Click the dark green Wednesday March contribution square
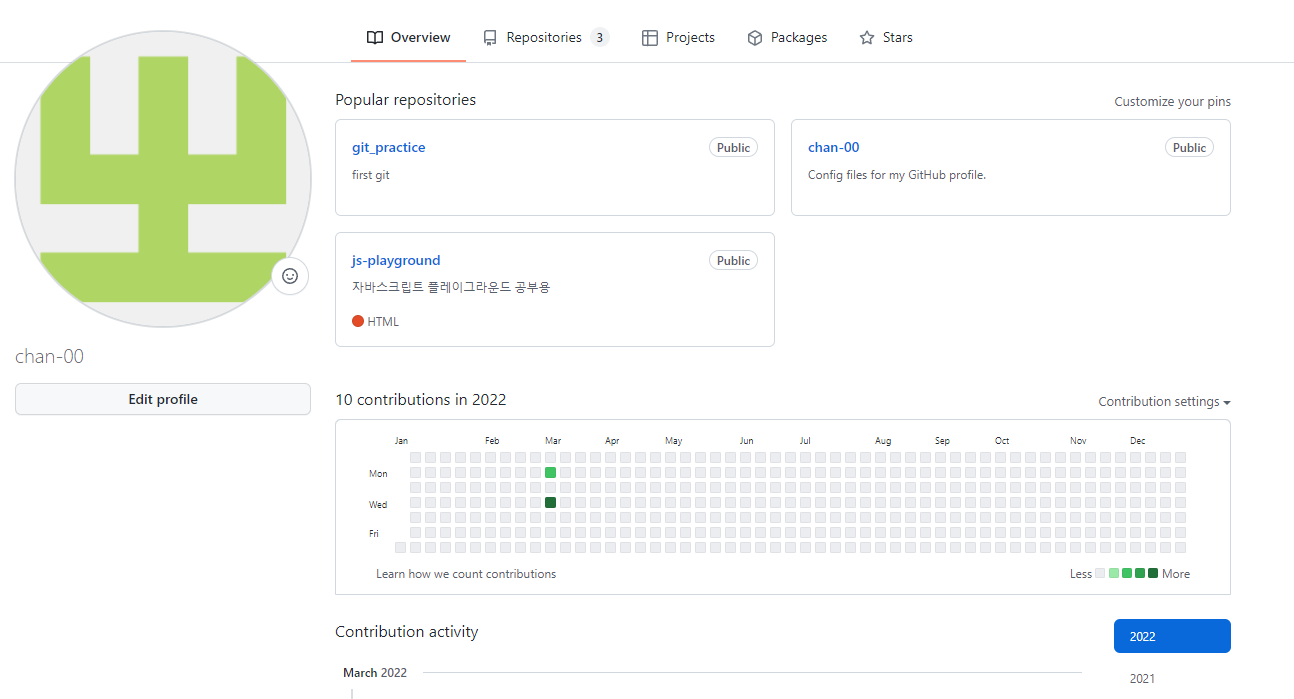This screenshot has width=1294, height=699. [x=551, y=502]
